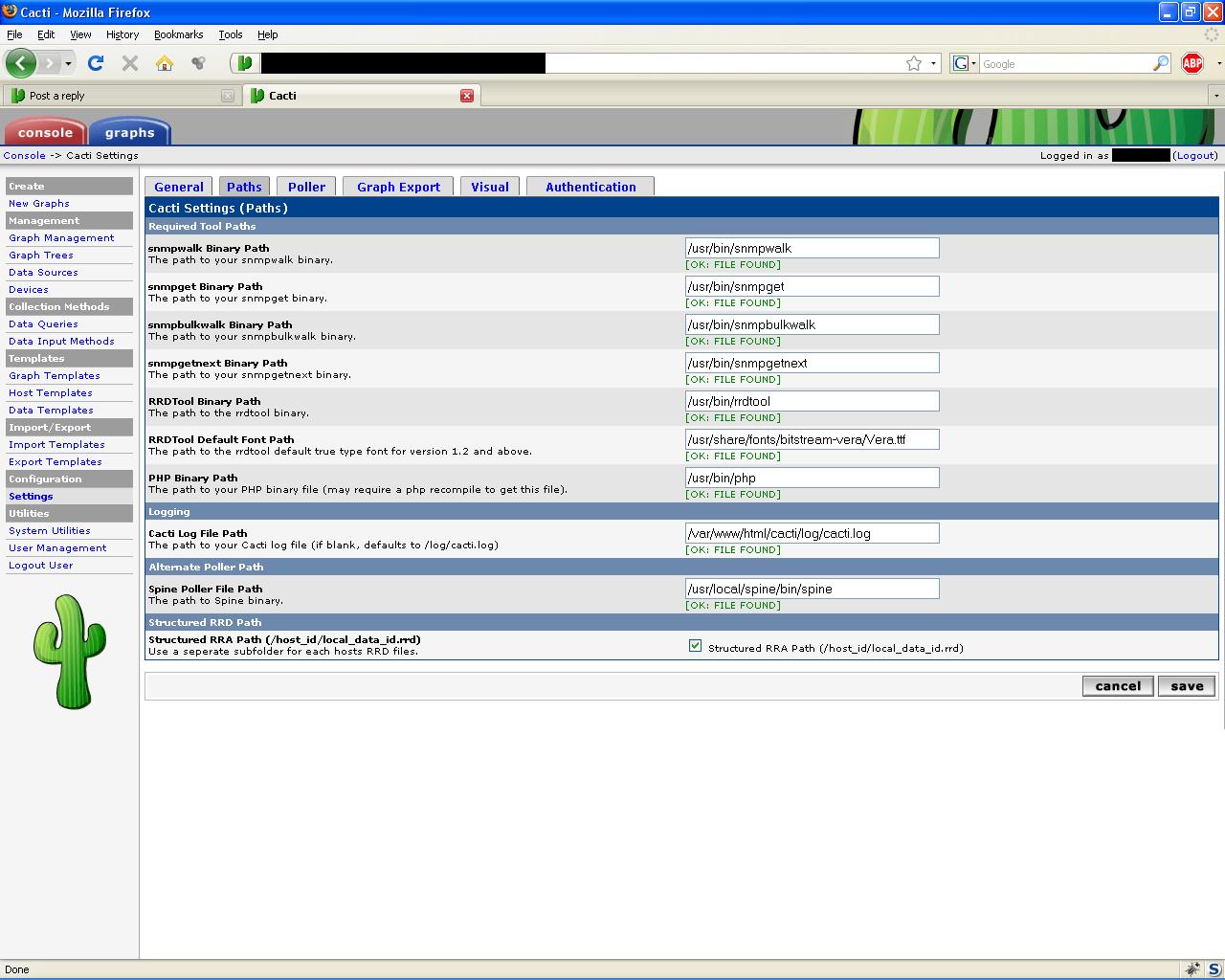Screen dimensions: 1225x980
Task: Click the status bar bug icon
Action: (x=1192, y=969)
